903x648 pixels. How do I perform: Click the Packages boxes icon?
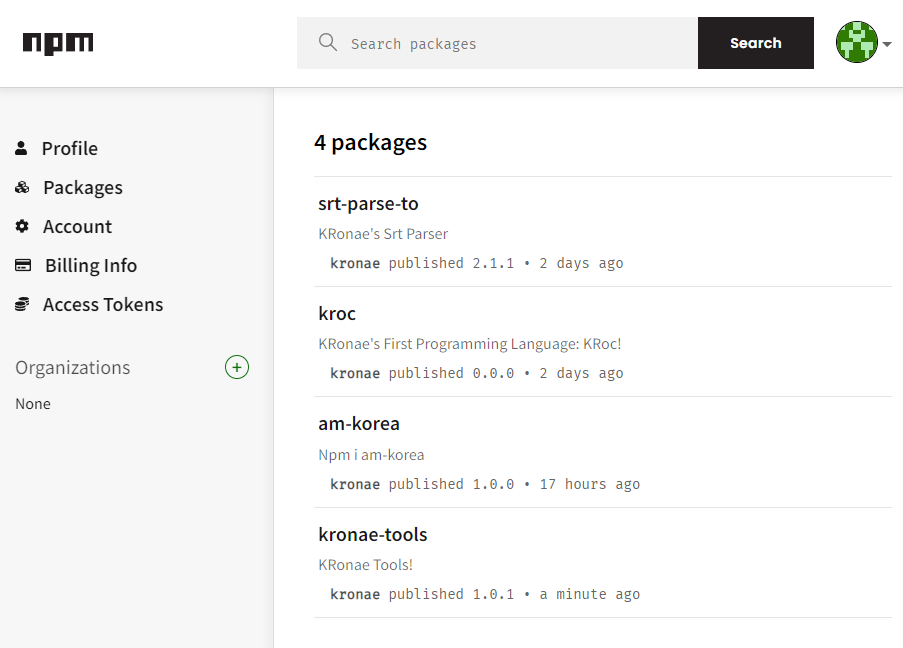(22, 187)
